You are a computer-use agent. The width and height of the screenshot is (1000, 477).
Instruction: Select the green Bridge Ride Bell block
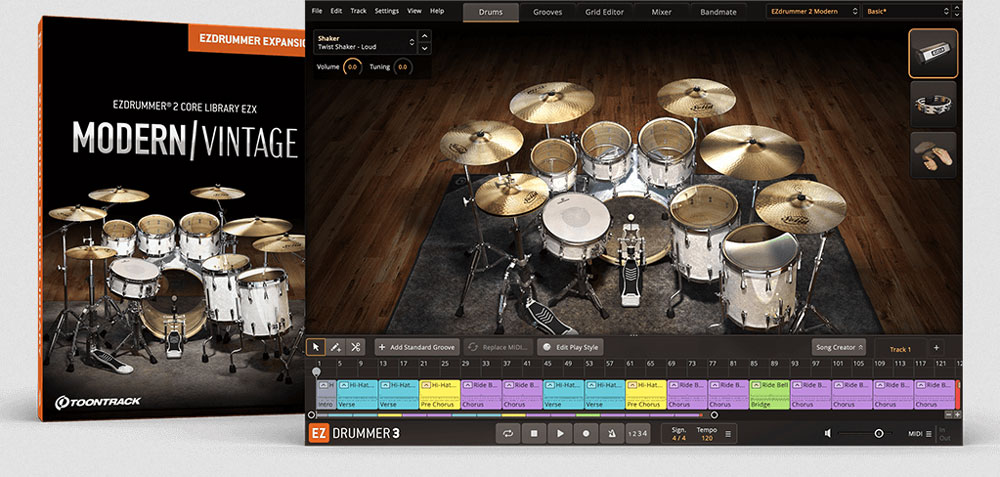click(770, 394)
